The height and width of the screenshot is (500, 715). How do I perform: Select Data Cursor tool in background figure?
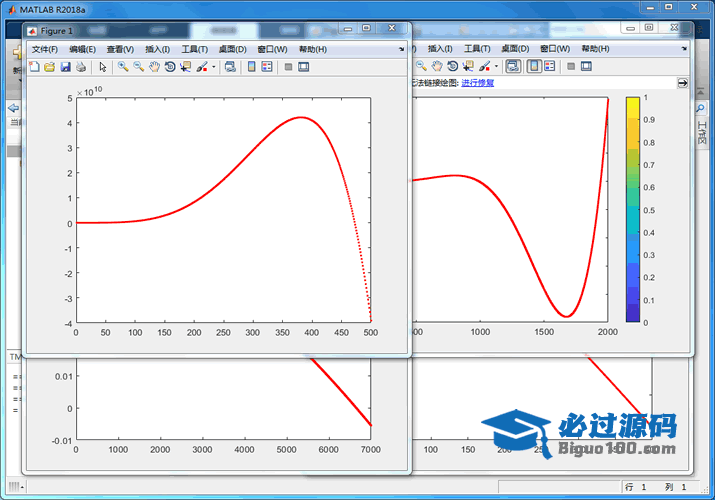[x=468, y=67]
